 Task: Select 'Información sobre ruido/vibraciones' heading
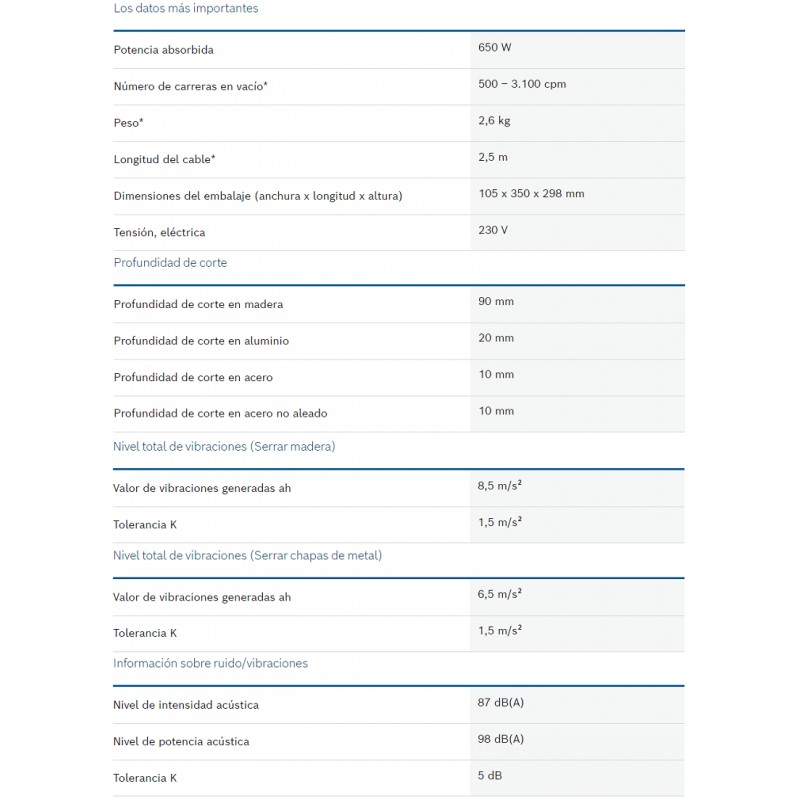point(210,663)
